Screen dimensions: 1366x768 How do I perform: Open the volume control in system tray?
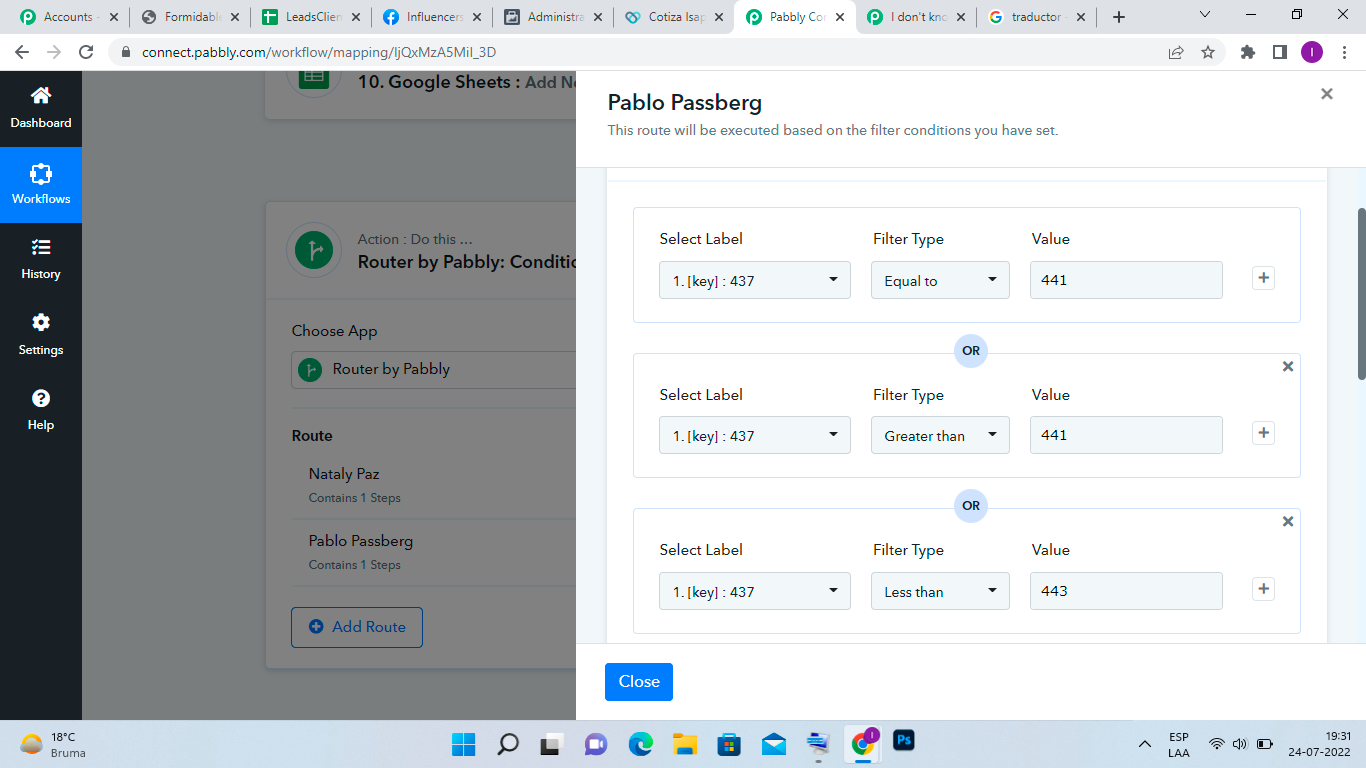(1240, 744)
